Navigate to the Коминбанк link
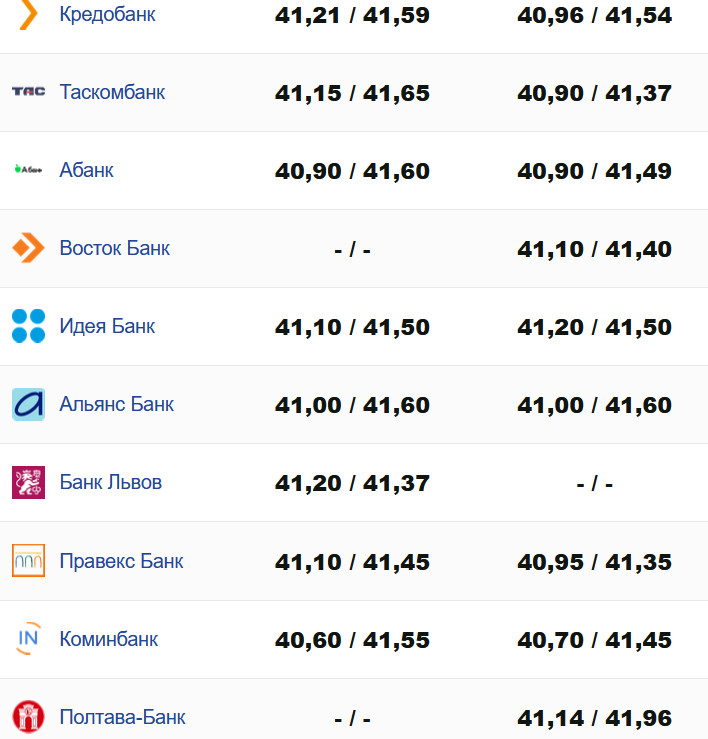Screen dimensions: 708x739 (x=108, y=639)
